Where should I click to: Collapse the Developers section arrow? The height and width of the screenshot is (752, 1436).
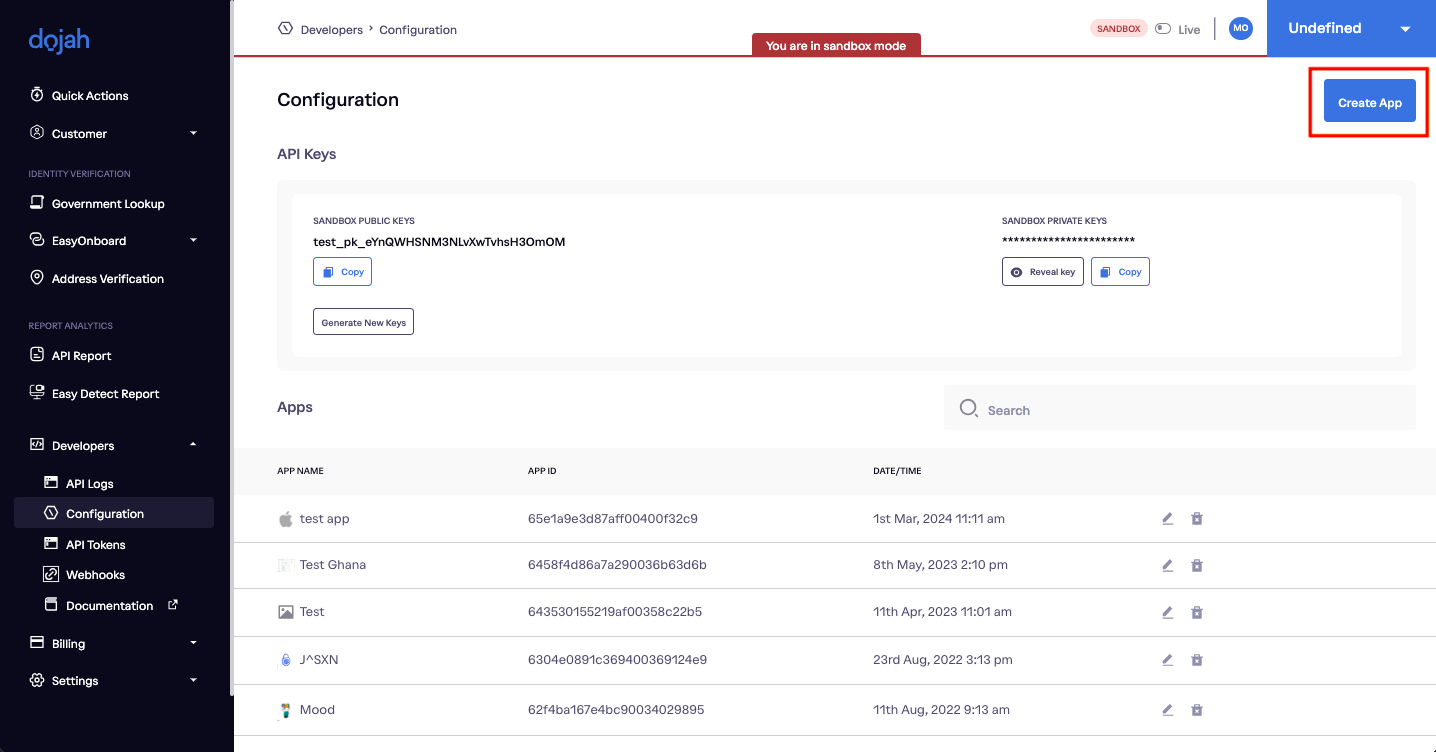click(x=194, y=445)
